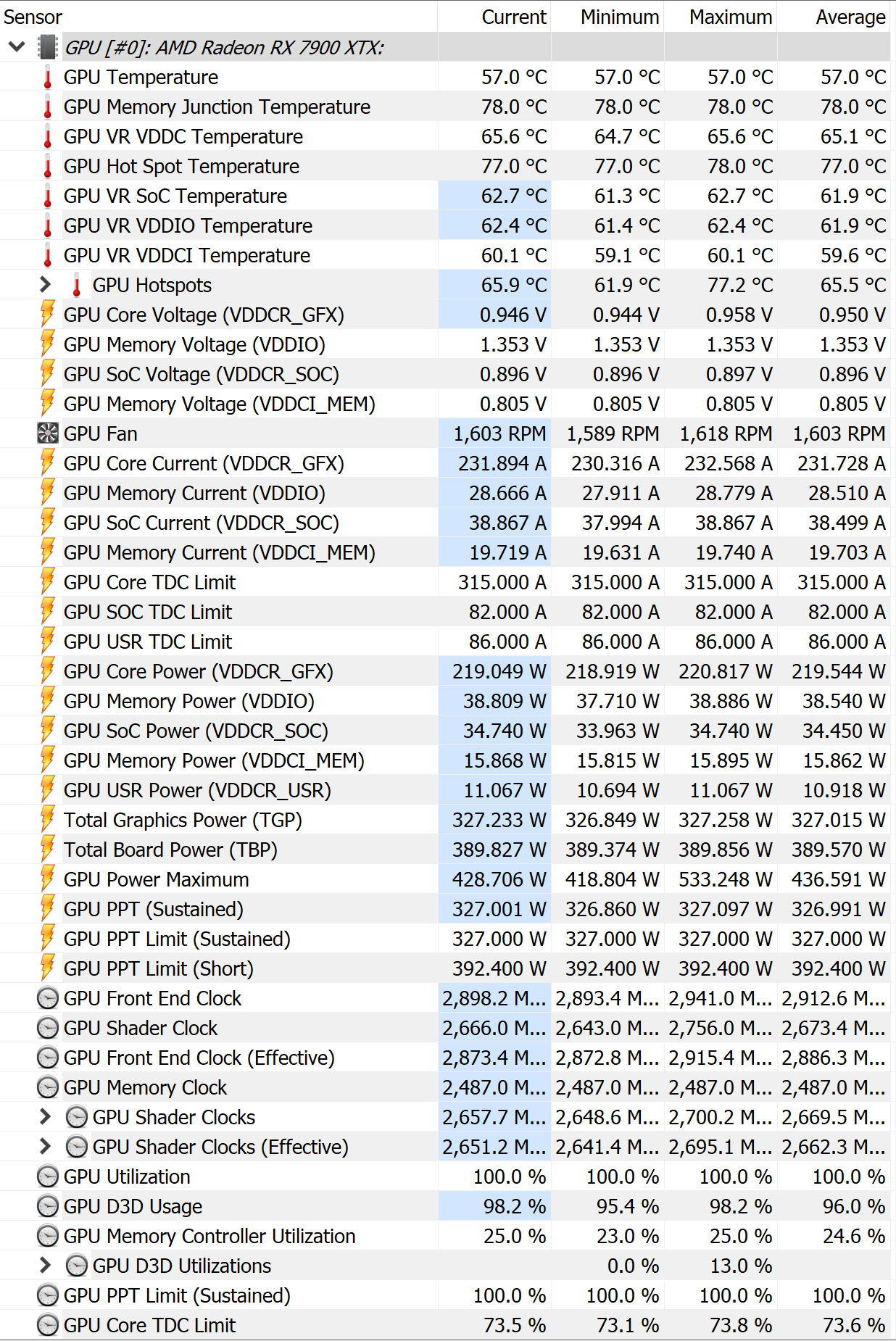Viewport: 896px width, 1341px height.
Task: Select the GPU Memory Voltage (VDDCI_MEM) row label
Action: point(220,404)
